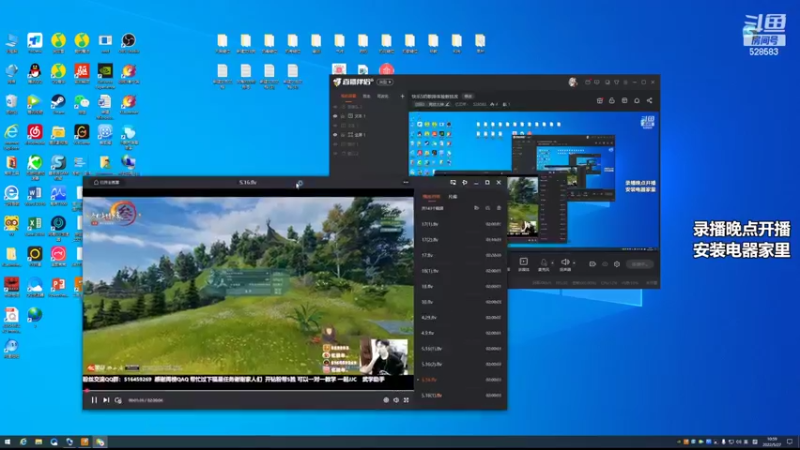The width and height of the screenshot is (800, 450).
Task: Search the playlist with magnifier icon
Action: coord(488,208)
